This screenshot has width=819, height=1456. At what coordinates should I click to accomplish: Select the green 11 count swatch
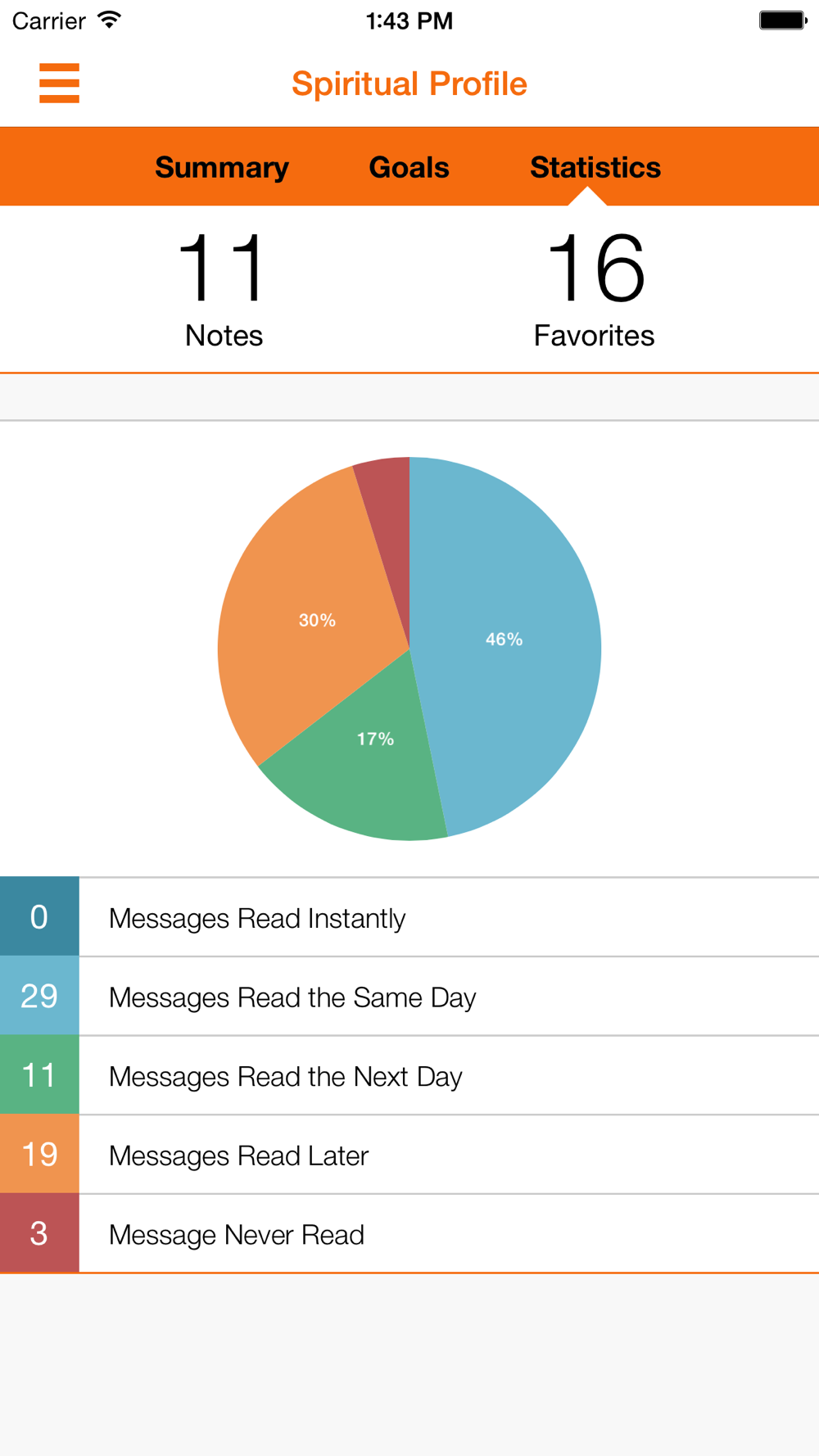[39, 1075]
